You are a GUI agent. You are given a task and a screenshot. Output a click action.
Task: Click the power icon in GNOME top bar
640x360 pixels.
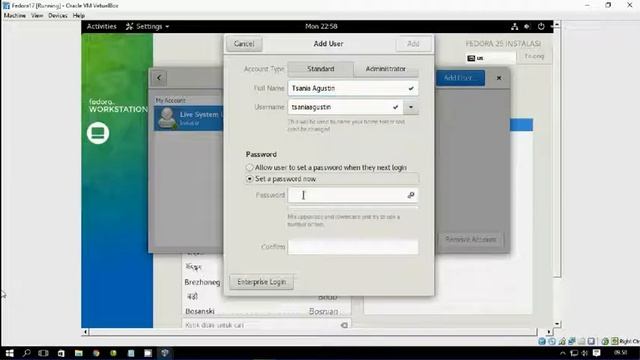click(541, 27)
